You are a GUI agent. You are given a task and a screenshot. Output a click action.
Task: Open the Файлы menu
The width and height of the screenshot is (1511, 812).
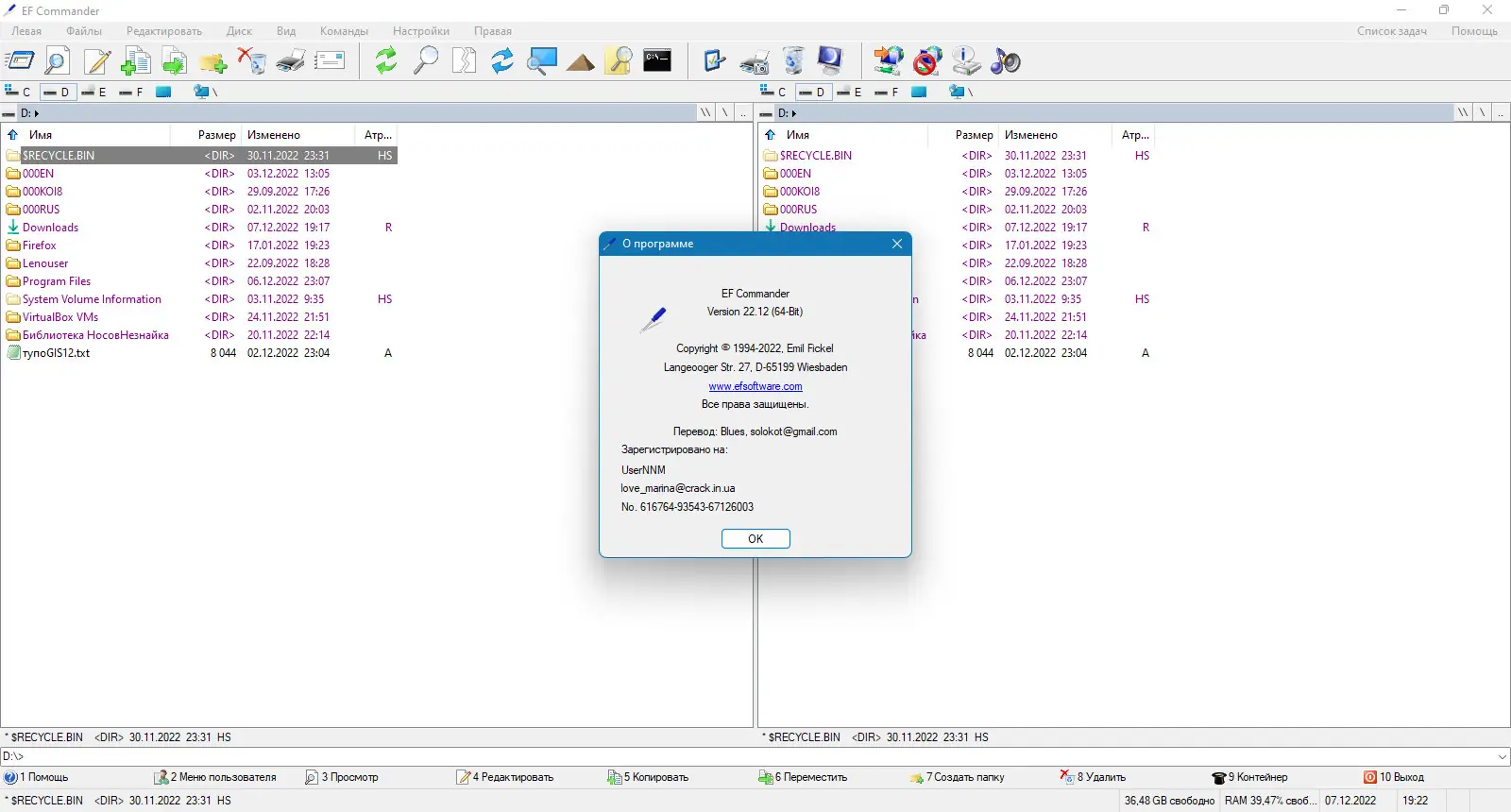tap(84, 31)
